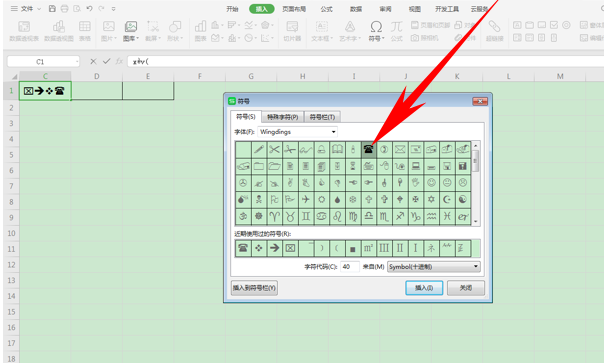
Task: Click symbol grid scrollbar down arrow
Action: [475, 221]
